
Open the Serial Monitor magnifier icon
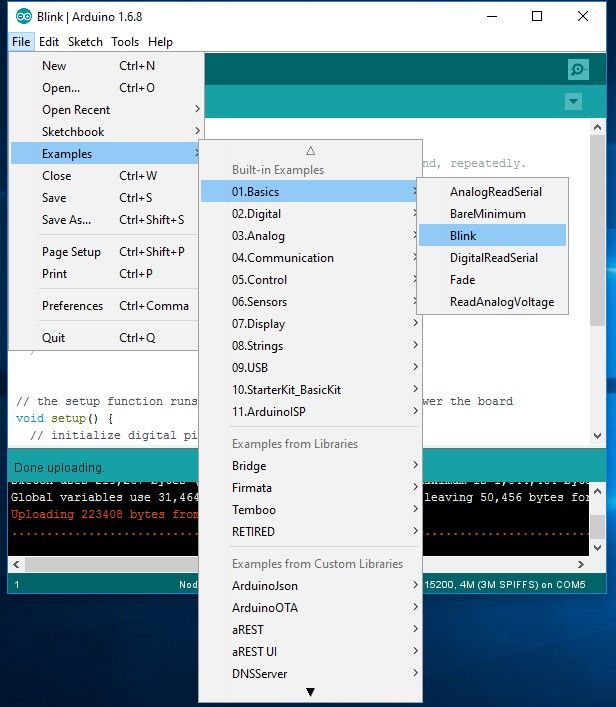(x=578, y=69)
